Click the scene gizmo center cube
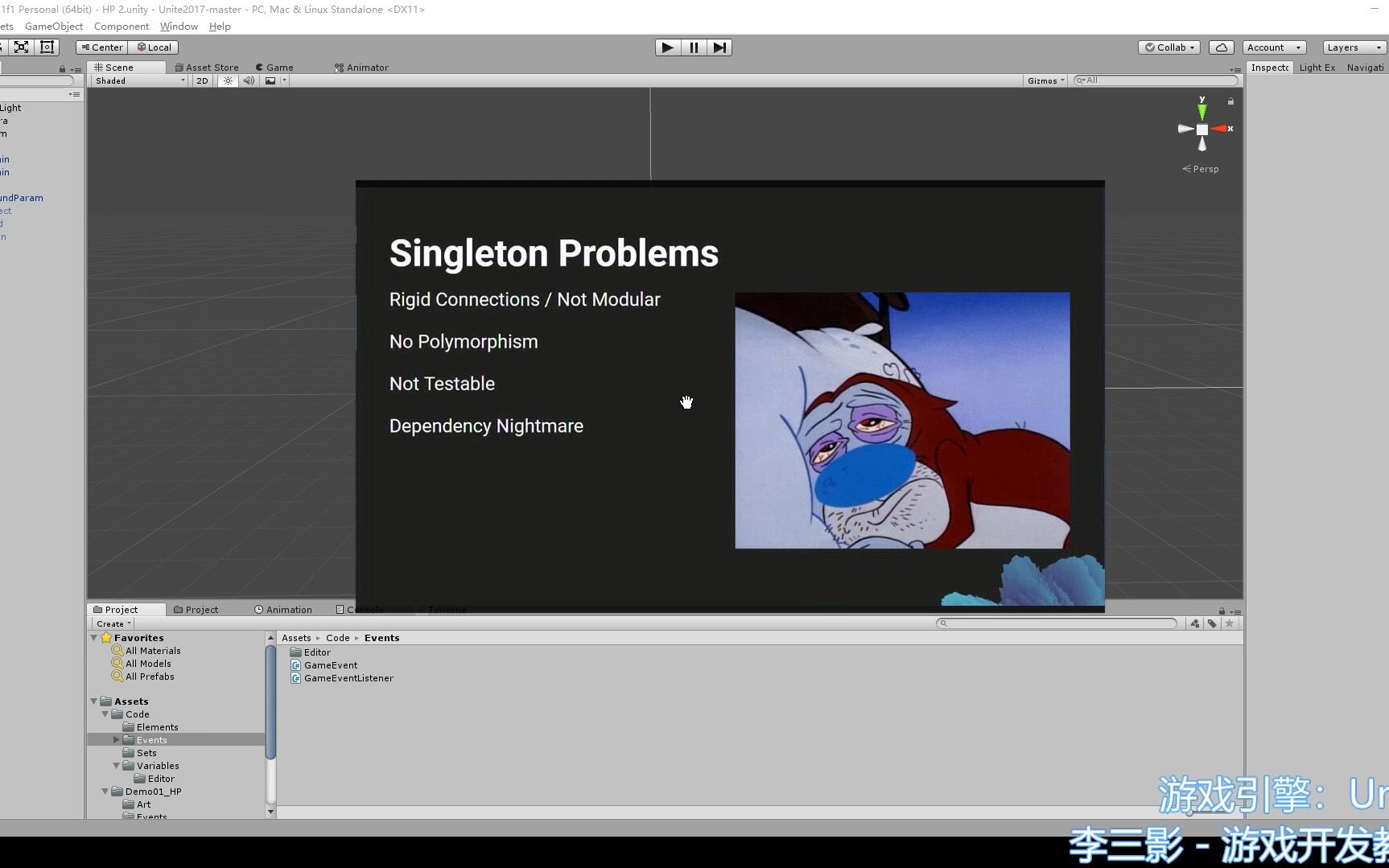The width and height of the screenshot is (1389, 868). coord(1201,129)
